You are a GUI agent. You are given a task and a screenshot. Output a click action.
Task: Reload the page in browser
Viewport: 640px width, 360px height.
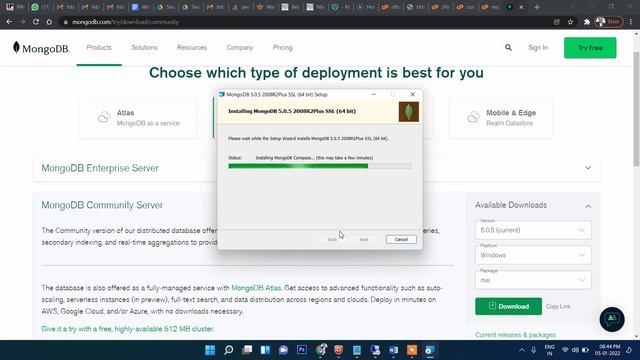(x=36, y=22)
